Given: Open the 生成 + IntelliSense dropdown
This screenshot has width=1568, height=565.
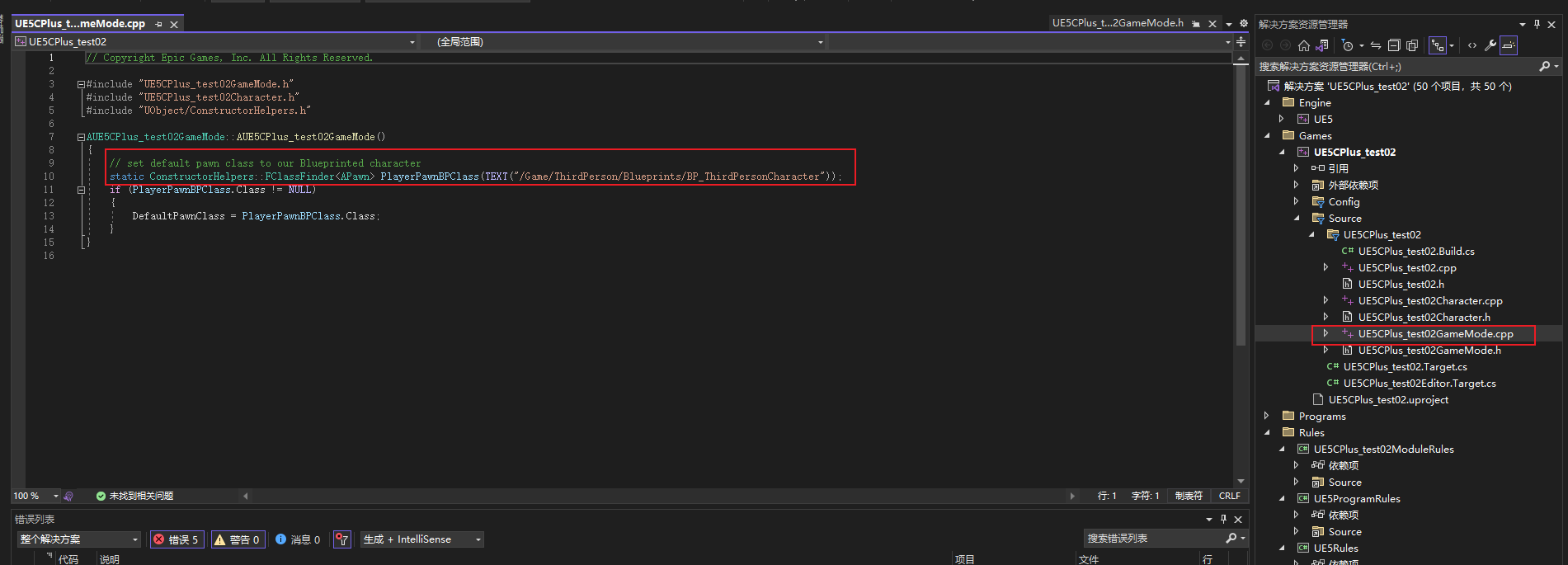Looking at the screenshot, I should [421, 539].
